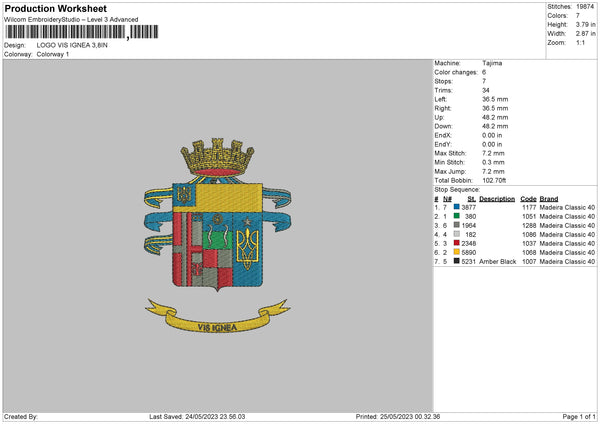
Task: Click the stitch count 2348 in row 5
Action: pyautogui.click(x=468, y=243)
